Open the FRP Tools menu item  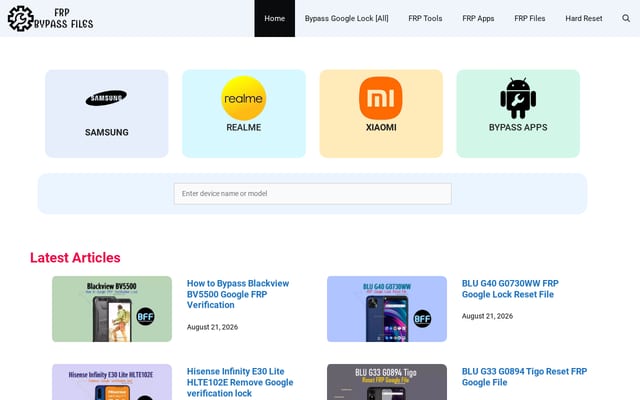coord(425,18)
